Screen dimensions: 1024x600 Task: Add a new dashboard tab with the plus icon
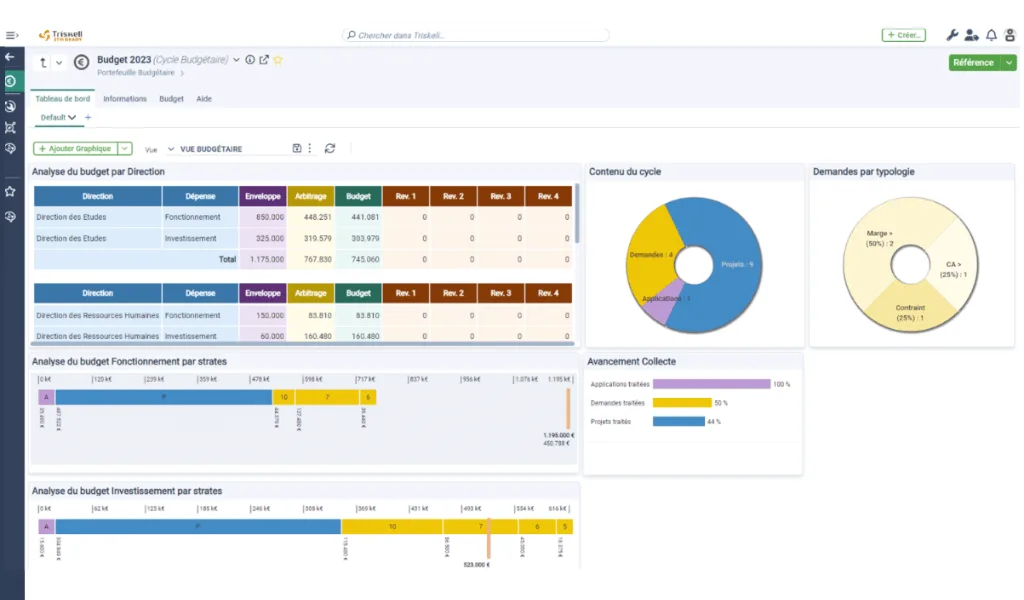click(x=88, y=118)
